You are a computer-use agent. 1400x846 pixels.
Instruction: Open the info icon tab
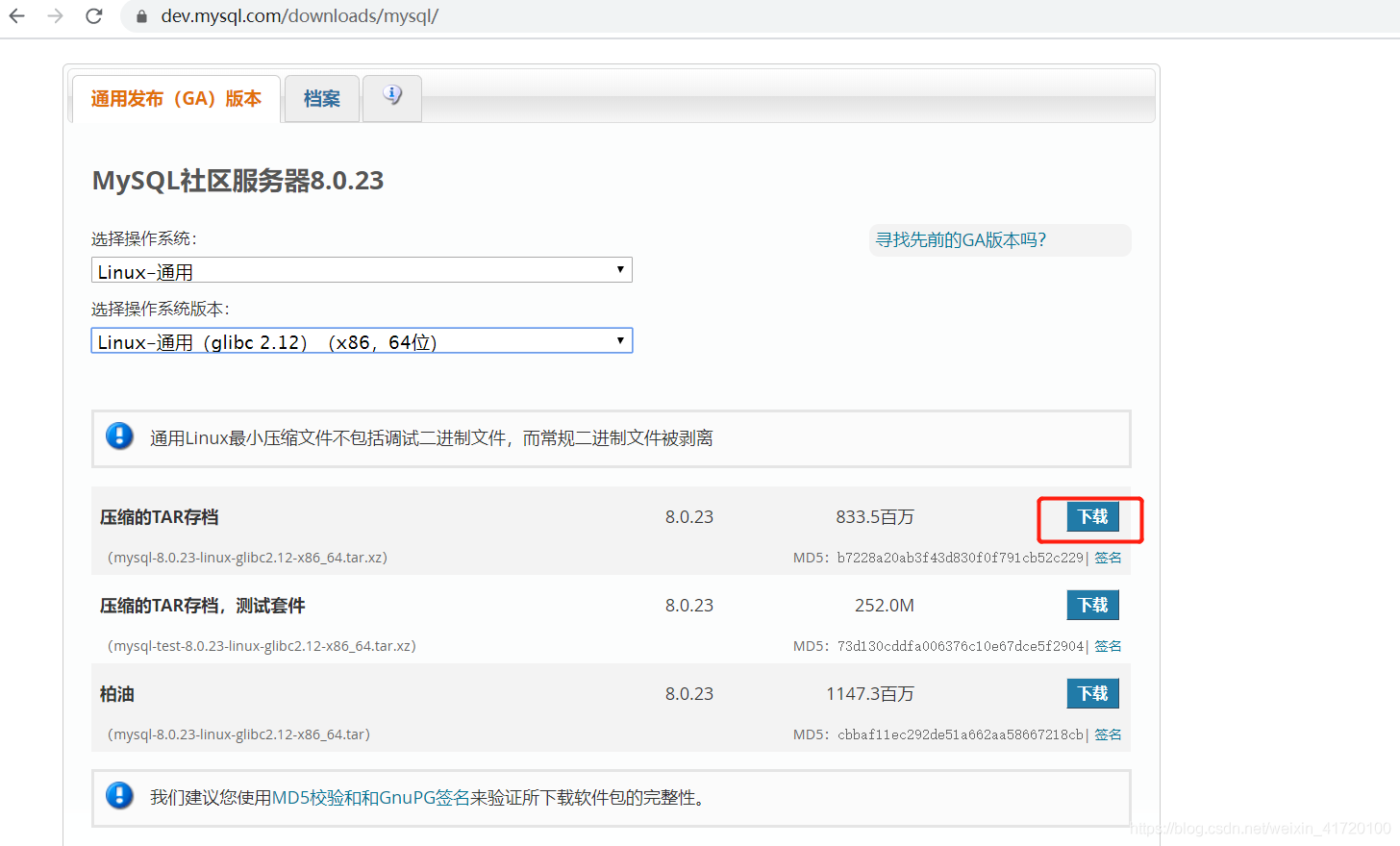pos(392,98)
